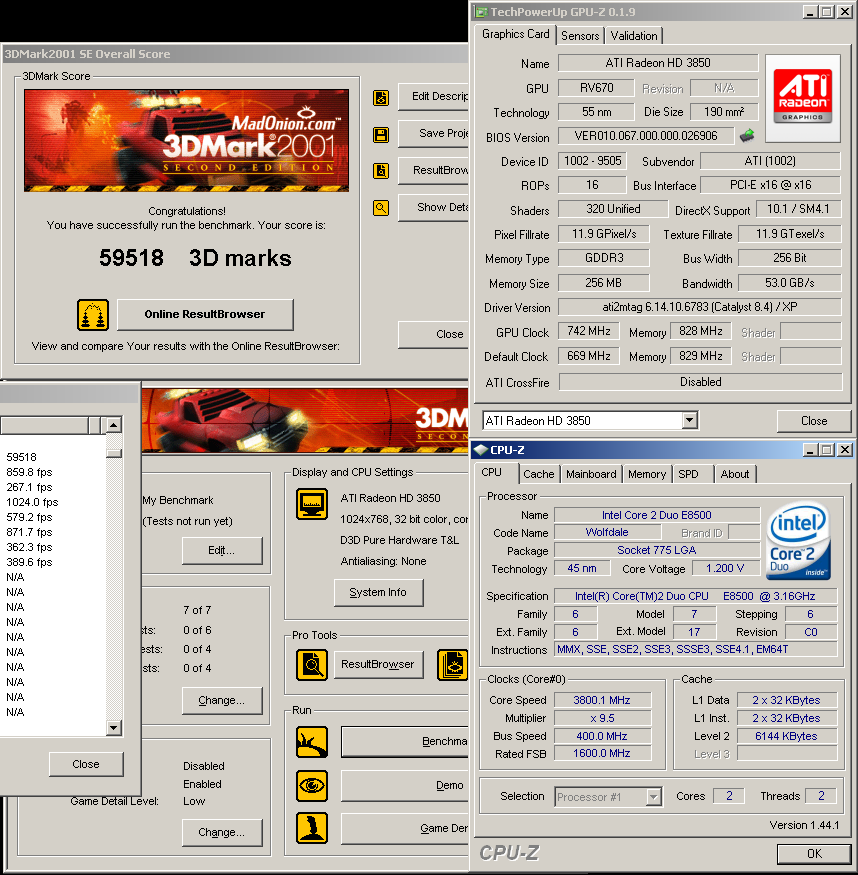Click the Demo button
This screenshot has width=858, height=875.
[x=405, y=785]
